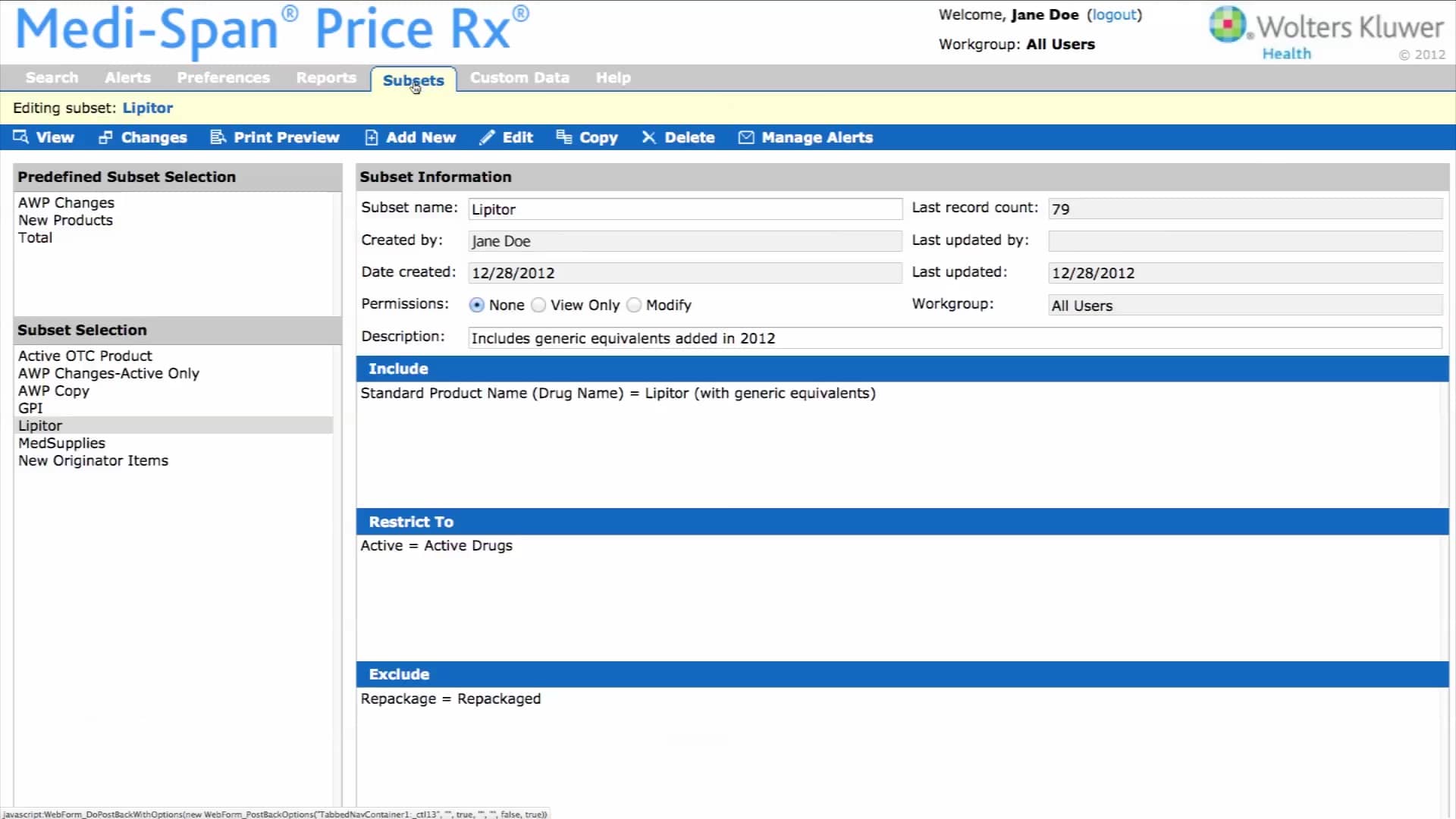Click the Delete X icon
Image resolution: width=1456 pixels, height=819 pixels.
click(x=648, y=137)
